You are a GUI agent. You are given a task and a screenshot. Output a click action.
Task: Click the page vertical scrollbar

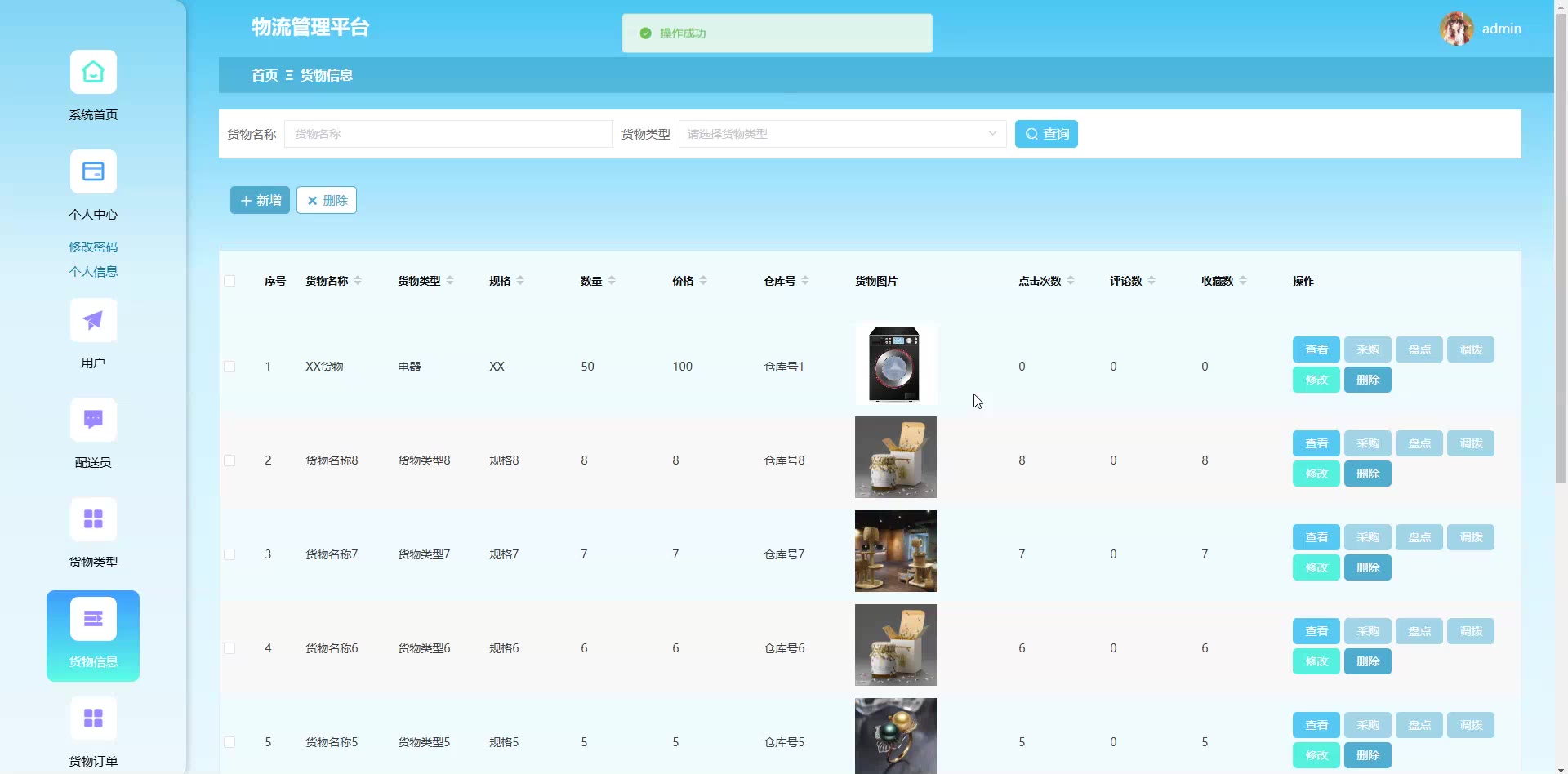[1561, 245]
